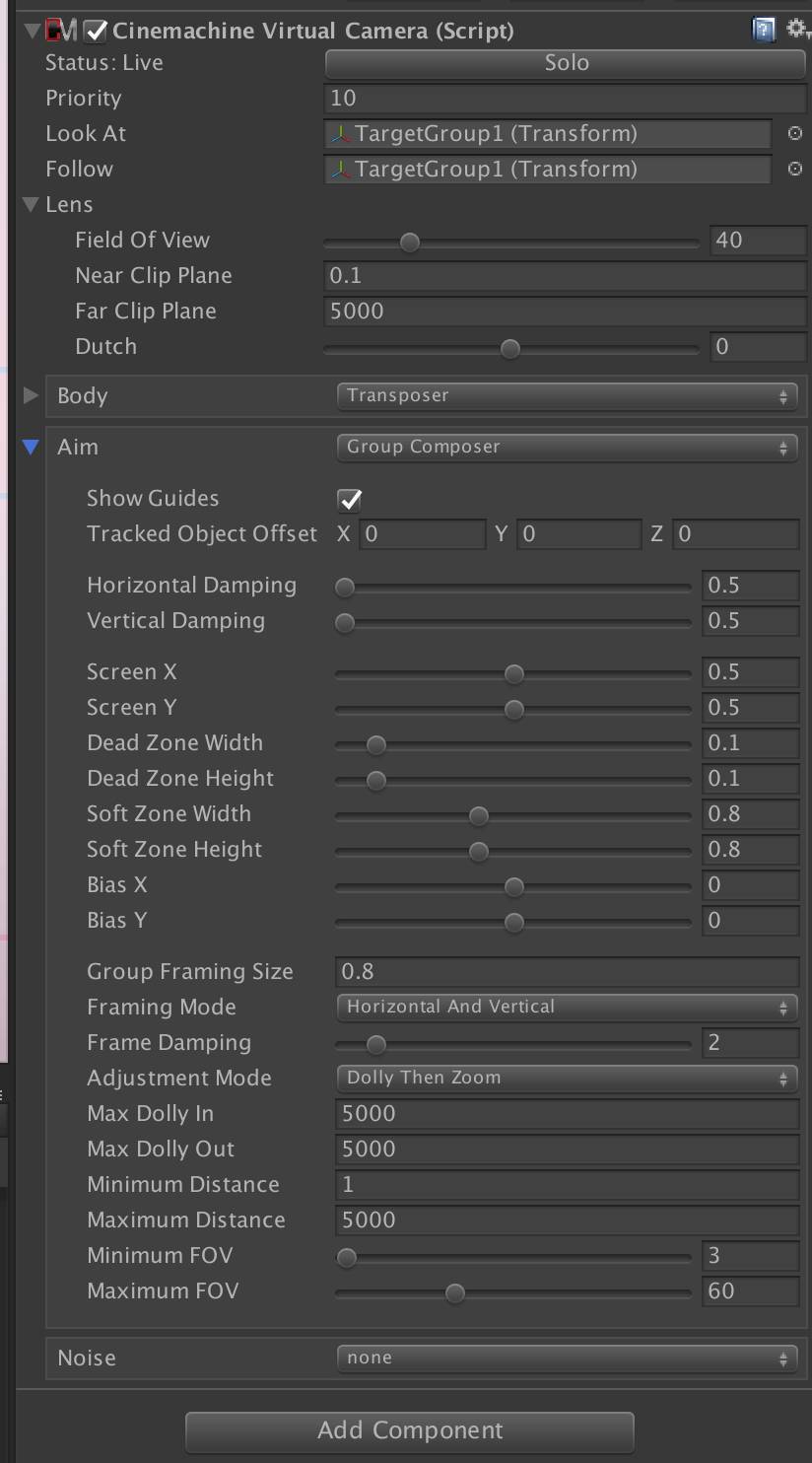Click the Bias Y value field
Viewport: 812px width, 1463px height.
point(751,921)
